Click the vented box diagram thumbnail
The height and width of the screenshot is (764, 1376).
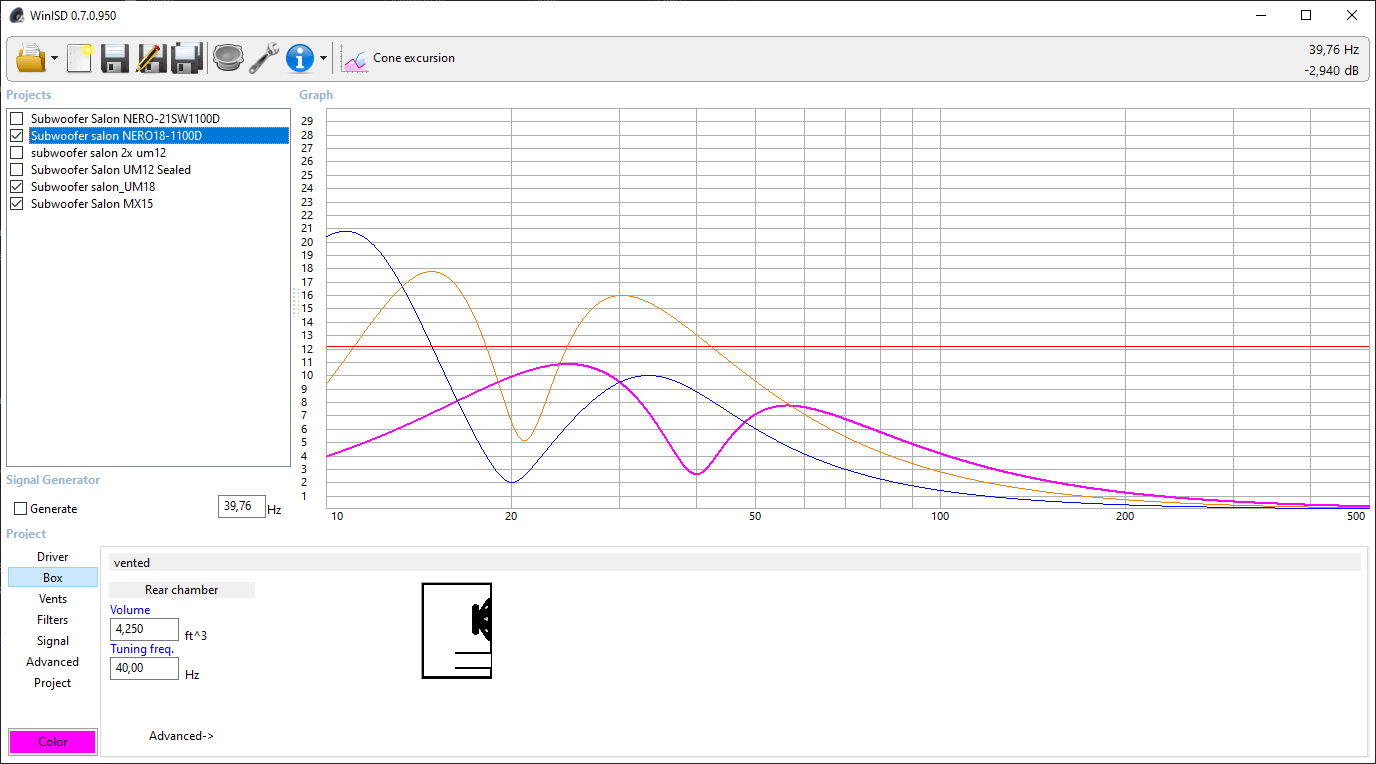pos(457,631)
